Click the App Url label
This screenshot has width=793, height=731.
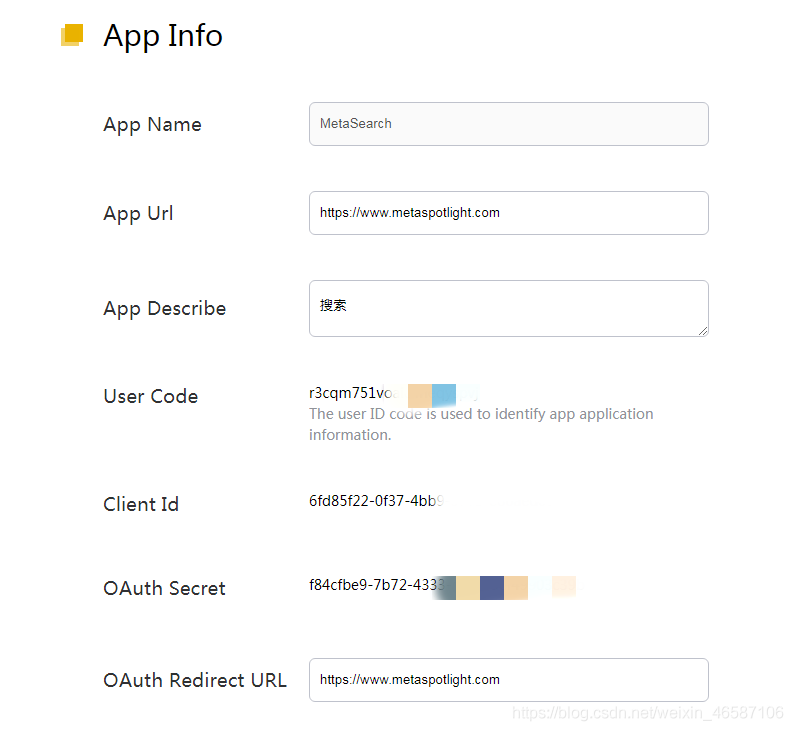pos(138,213)
